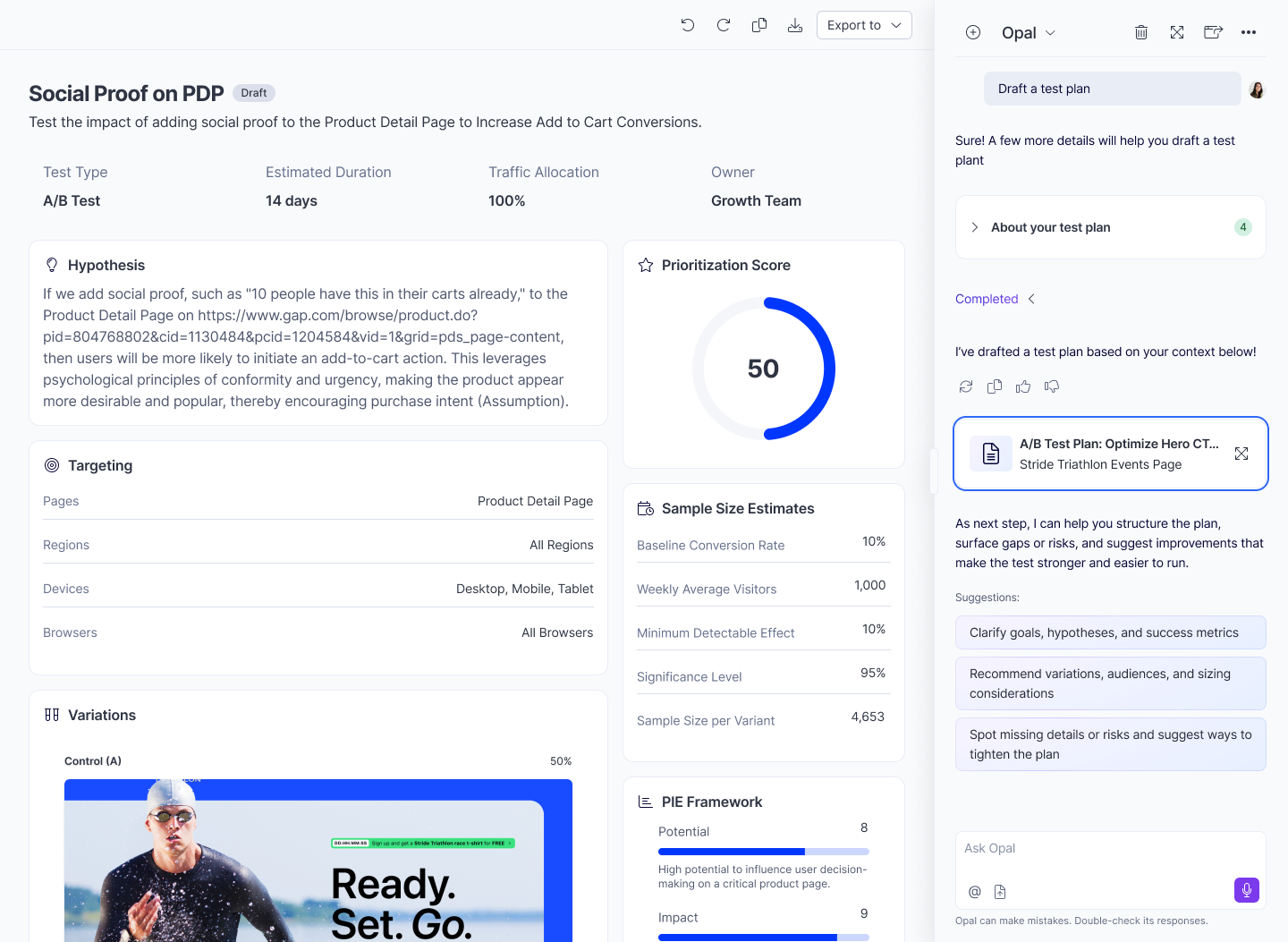Collapse the Completed section
Screen dimensions: 1288x942
(1031, 299)
